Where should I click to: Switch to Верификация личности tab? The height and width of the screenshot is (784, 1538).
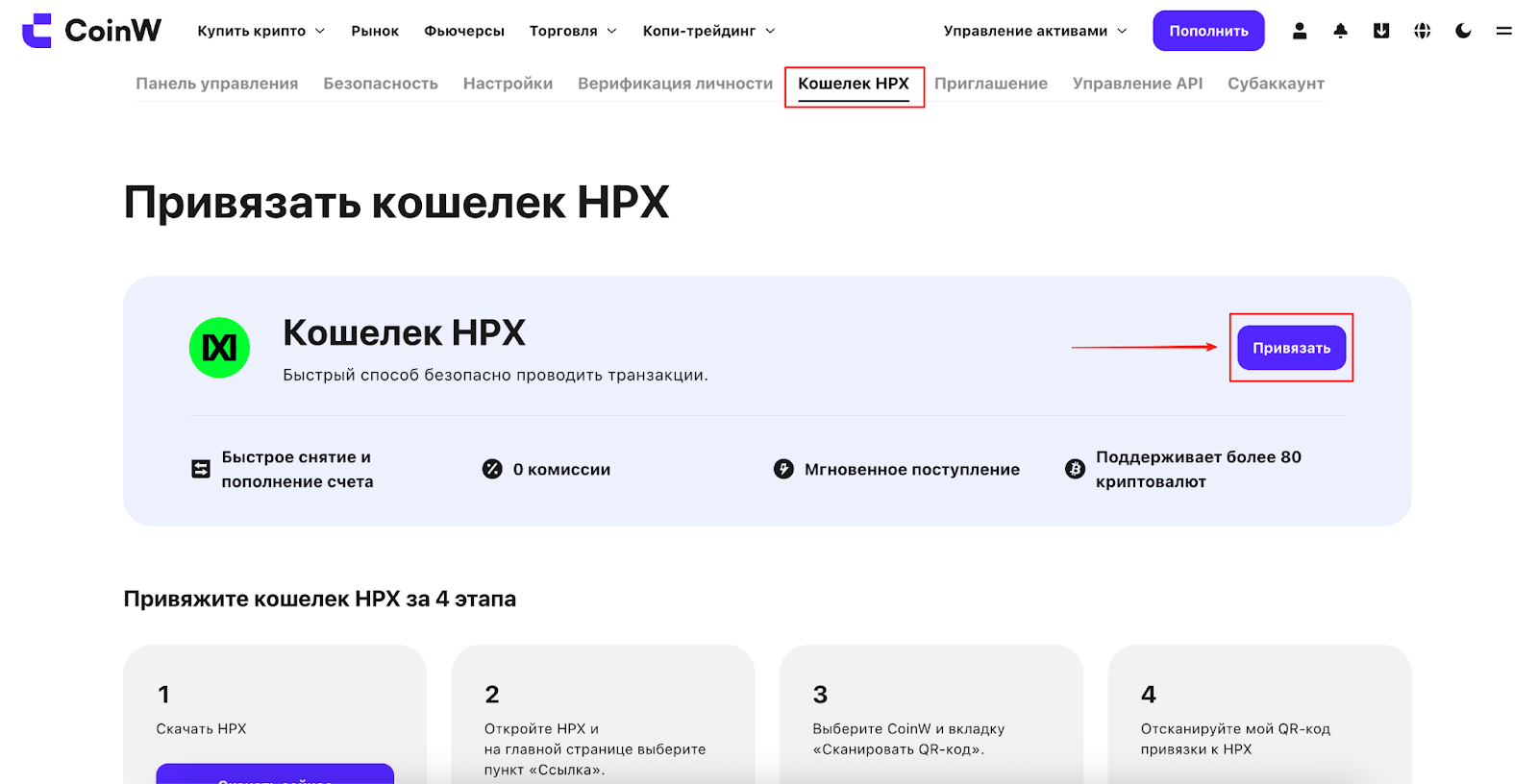coord(675,84)
